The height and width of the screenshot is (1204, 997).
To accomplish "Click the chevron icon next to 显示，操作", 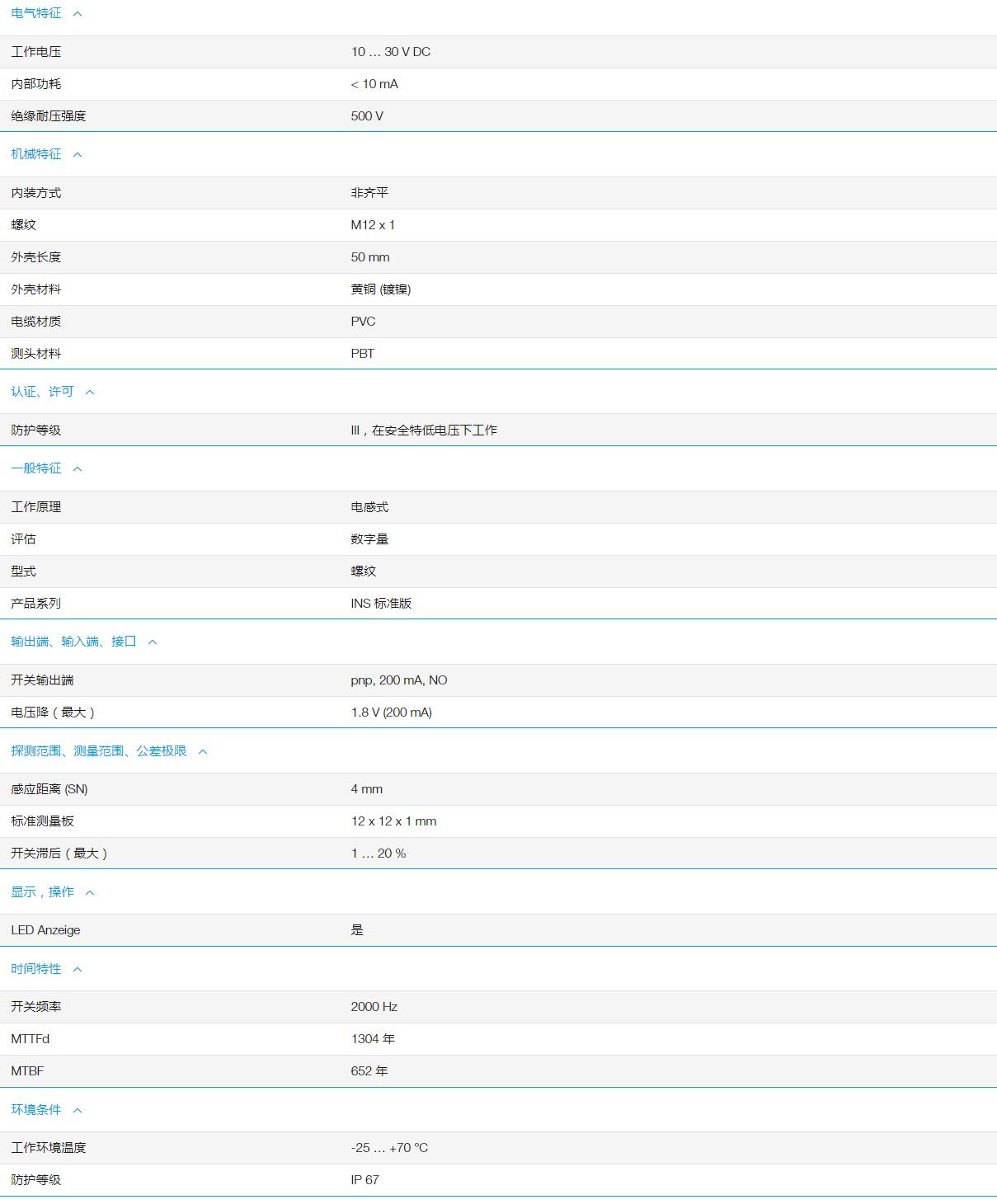I will (90, 893).
